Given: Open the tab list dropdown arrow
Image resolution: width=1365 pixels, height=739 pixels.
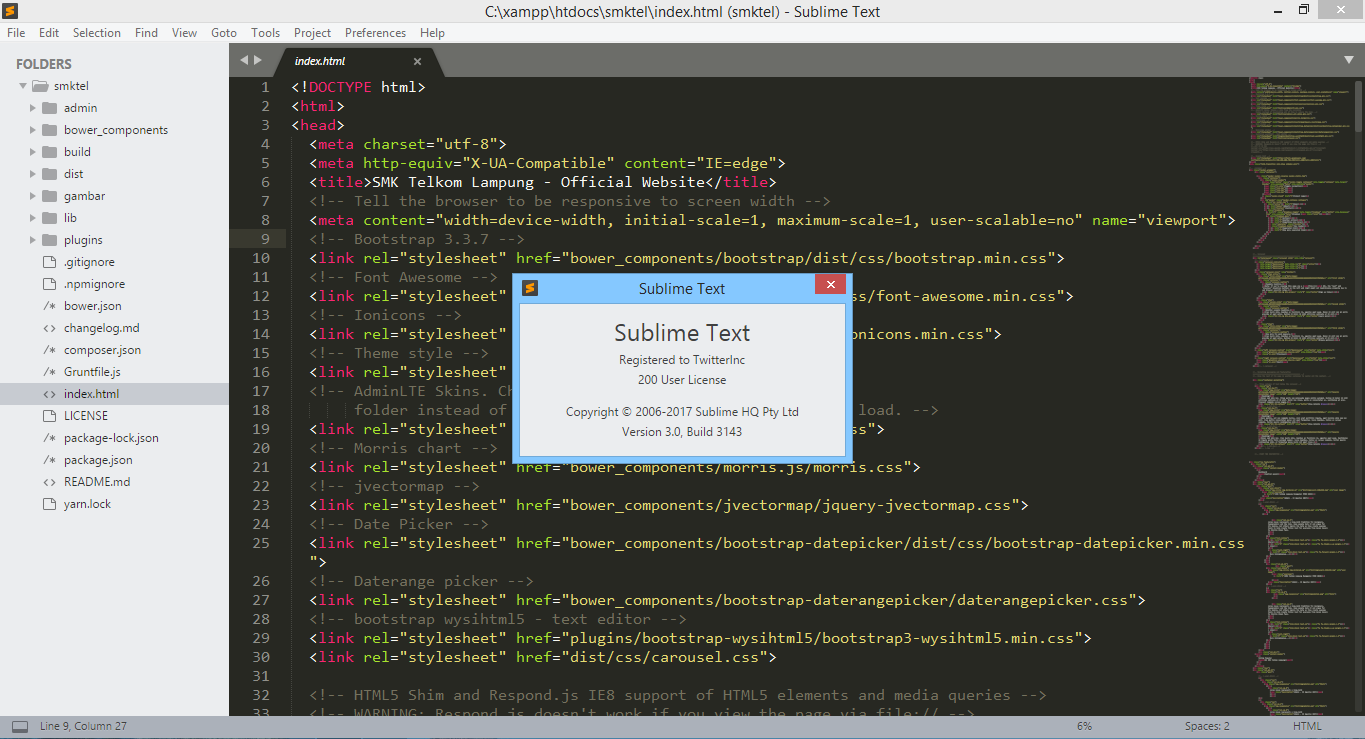Looking at the screenshot, I should 1348,60.
